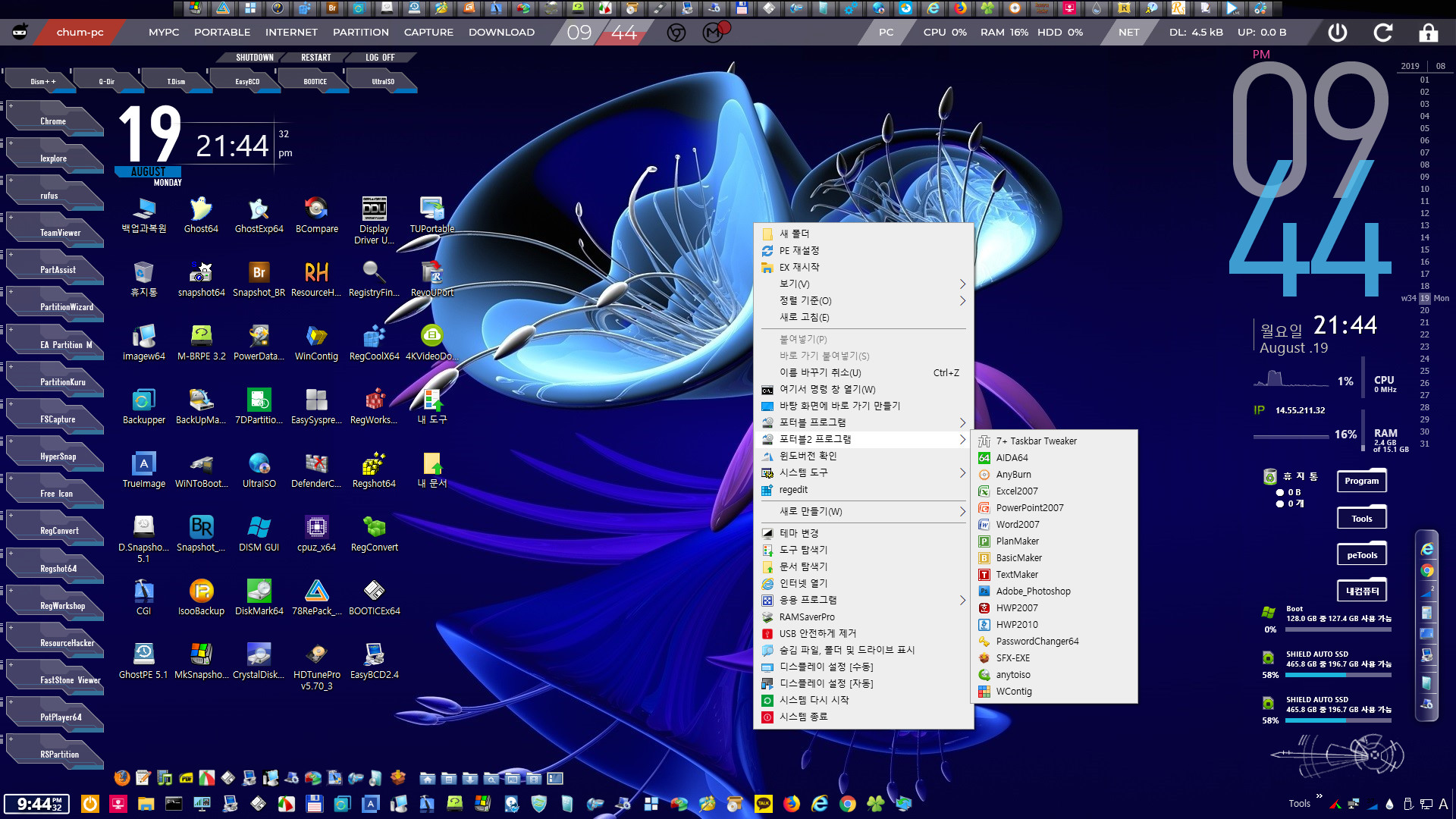The image size is (1456, 819).
Task: Expand the Chrome sidebar tab plus
Action: (x=11, y=106)
